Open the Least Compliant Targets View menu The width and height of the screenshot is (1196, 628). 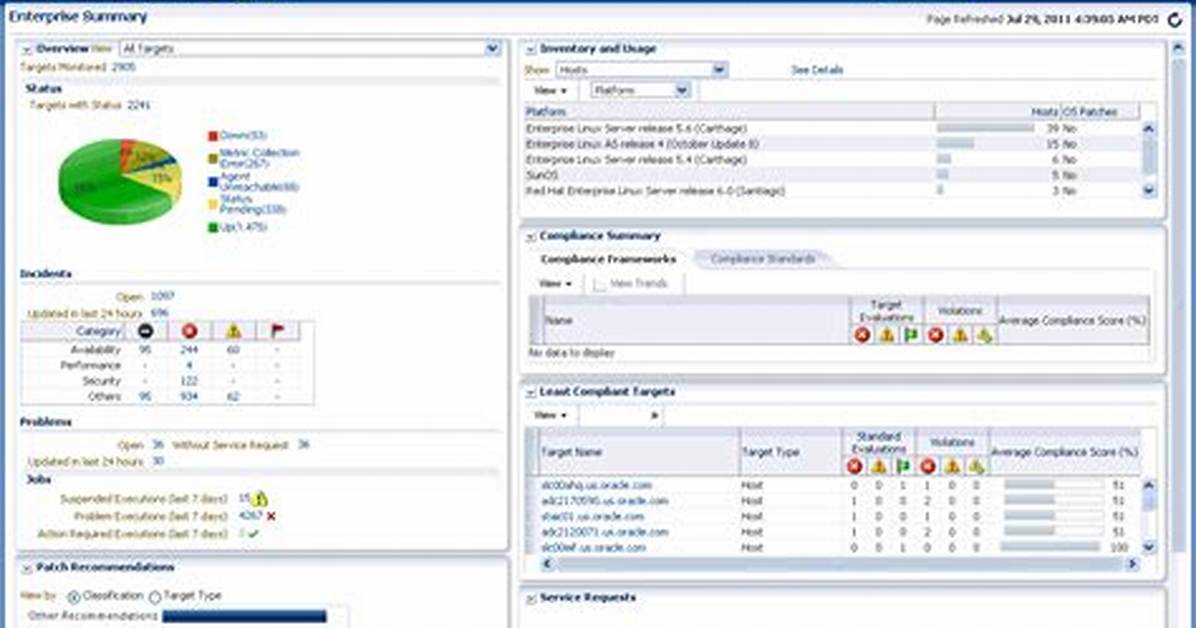(x=550, y=415)
